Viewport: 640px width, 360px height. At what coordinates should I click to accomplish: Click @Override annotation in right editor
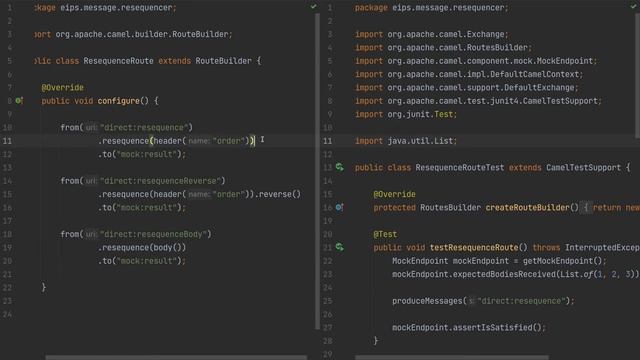pos(394,194)
